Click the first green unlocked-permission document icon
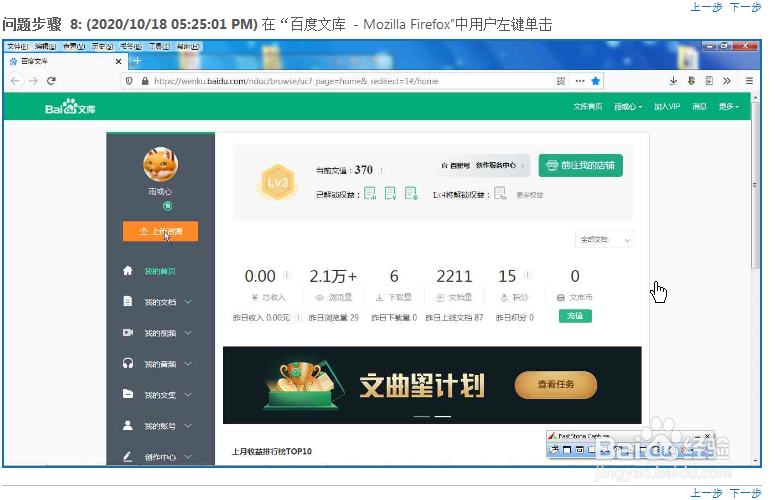This screenshot has height=500, width=775. [x=370, y=193]
